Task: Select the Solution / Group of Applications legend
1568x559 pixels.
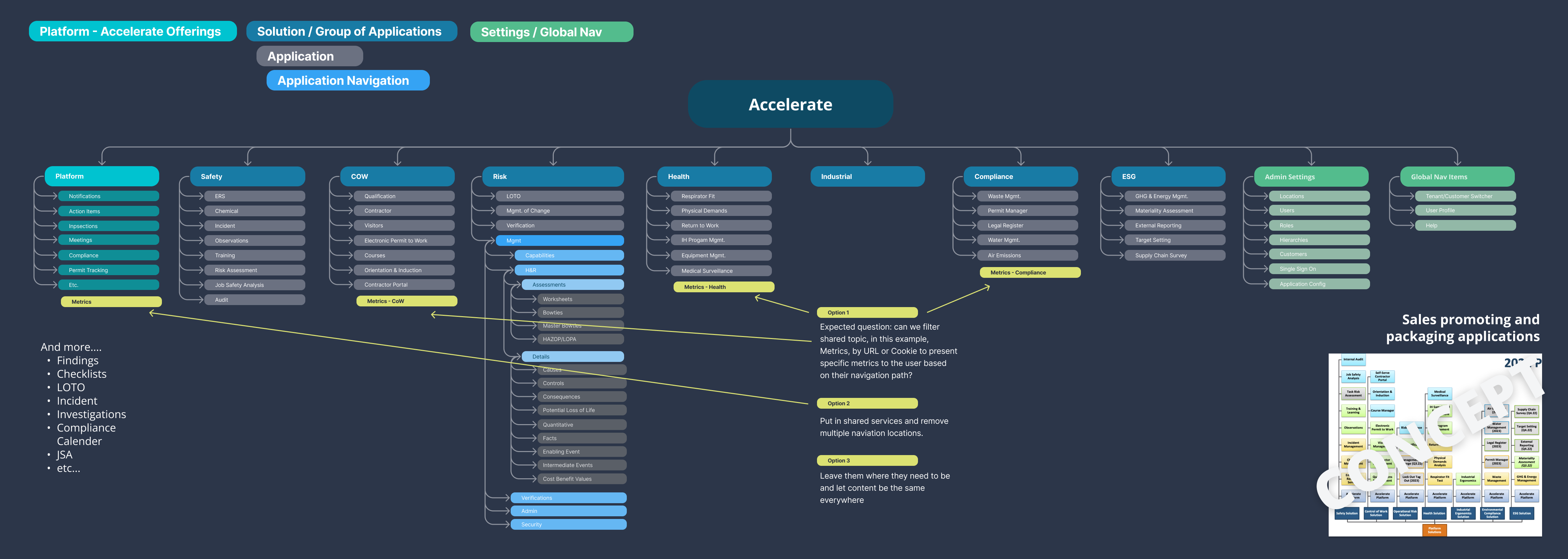Action: click(x=351, y=31)
